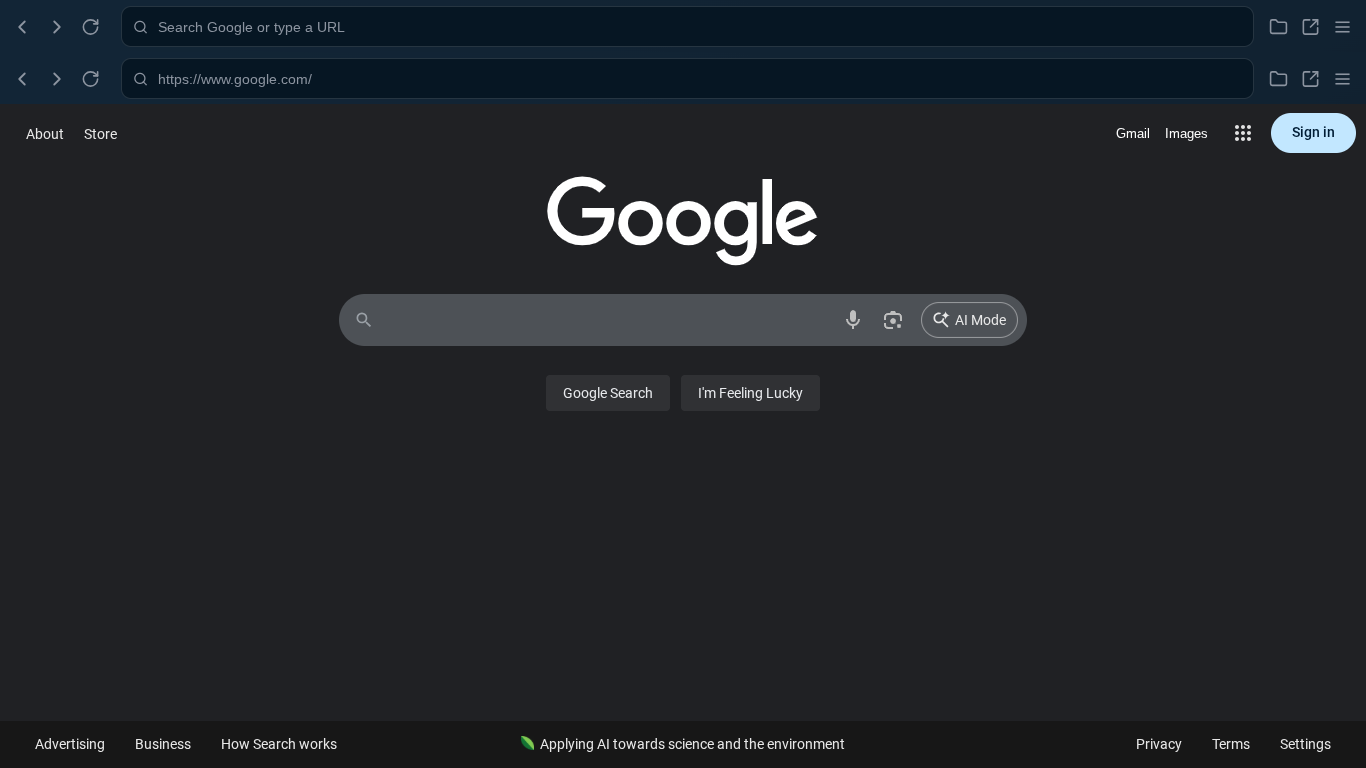
Task: Open the Images link
Action: pos(1186,133)
